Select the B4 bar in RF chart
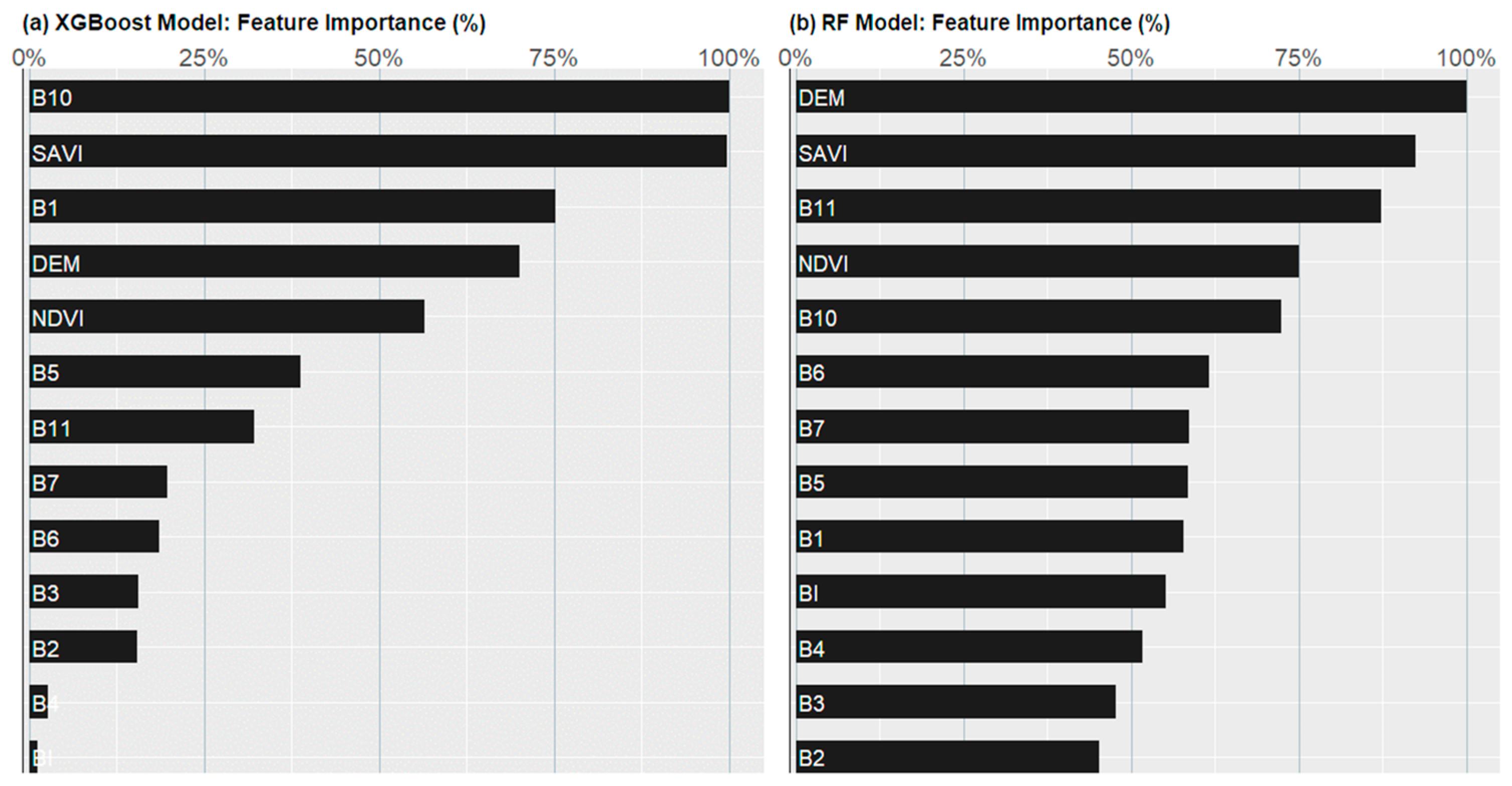Image resolution: width=1512 pixels, height=786 pixels. pyautogui.click(x=969, y=647)
